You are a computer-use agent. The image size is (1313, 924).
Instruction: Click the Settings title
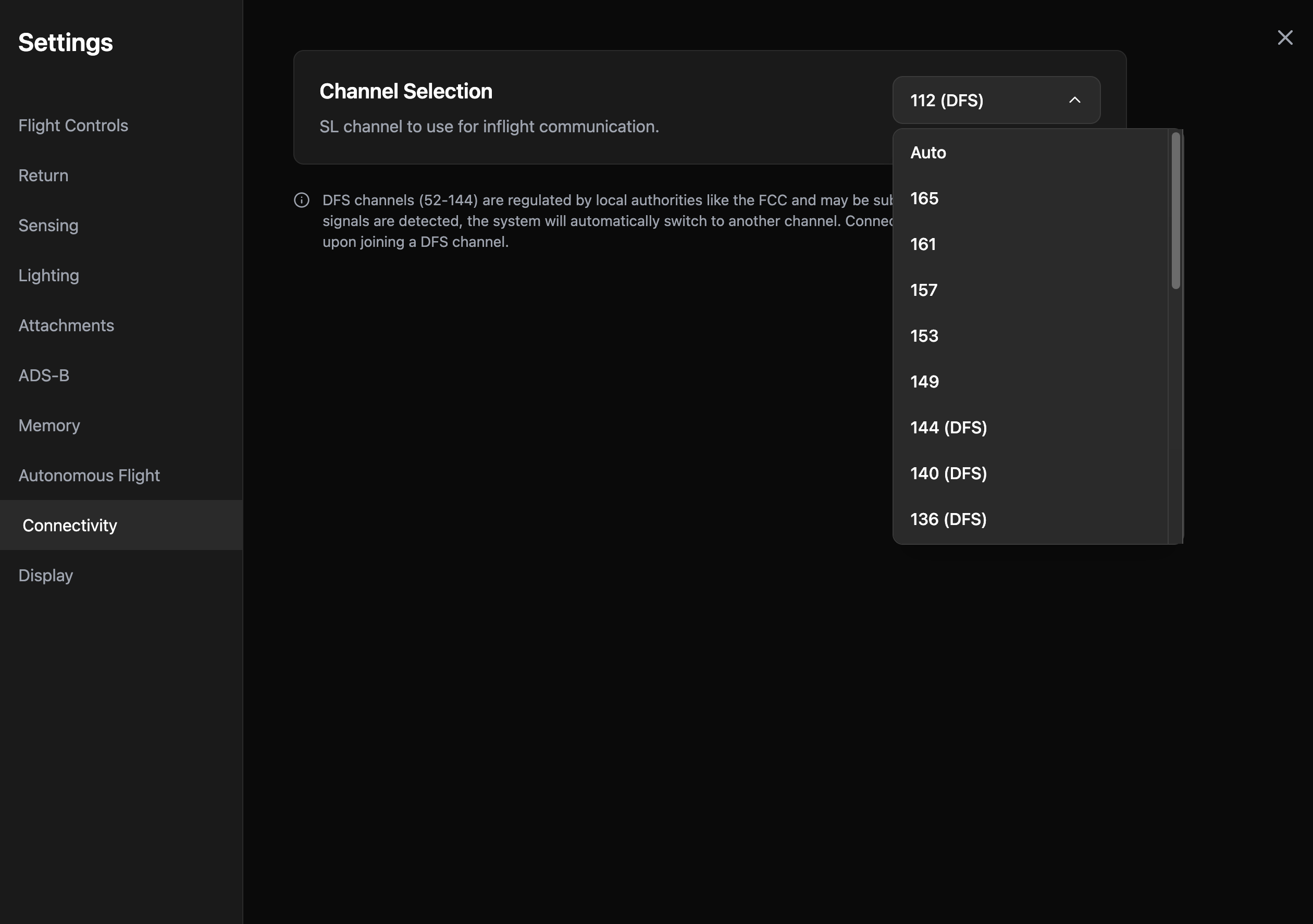(x=66, y=43)
